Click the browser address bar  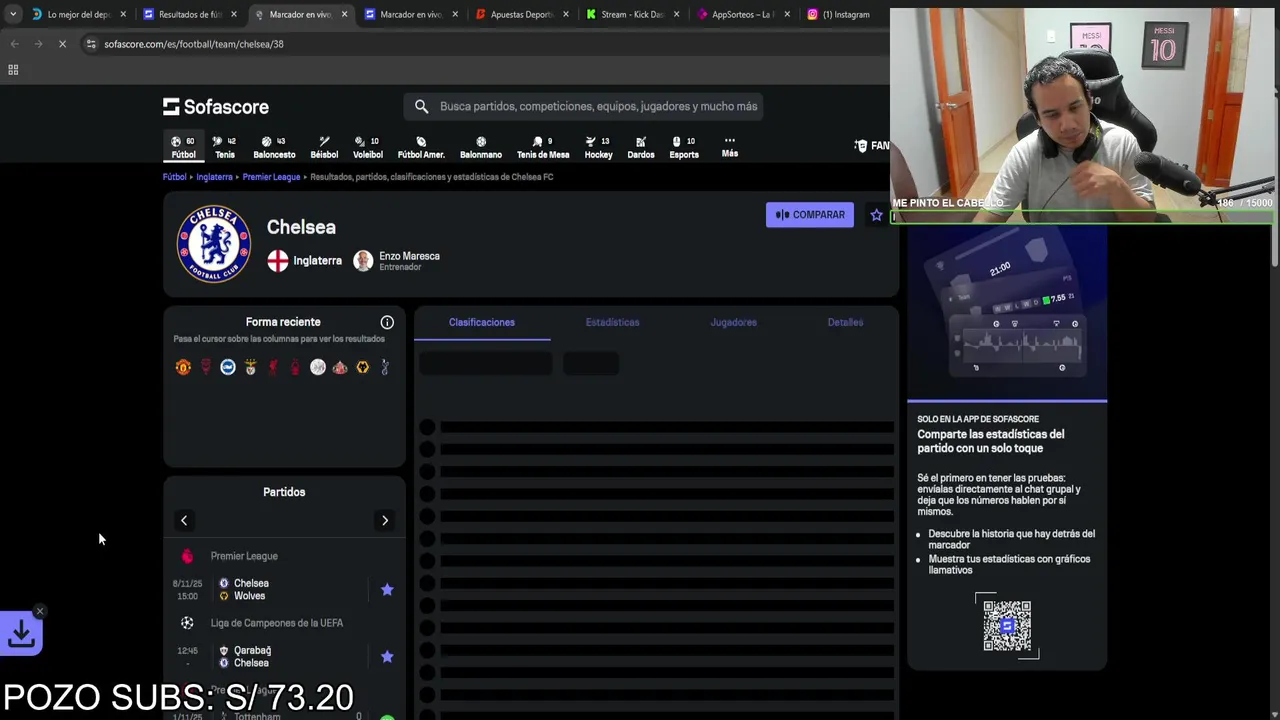[x=480, y=44]
